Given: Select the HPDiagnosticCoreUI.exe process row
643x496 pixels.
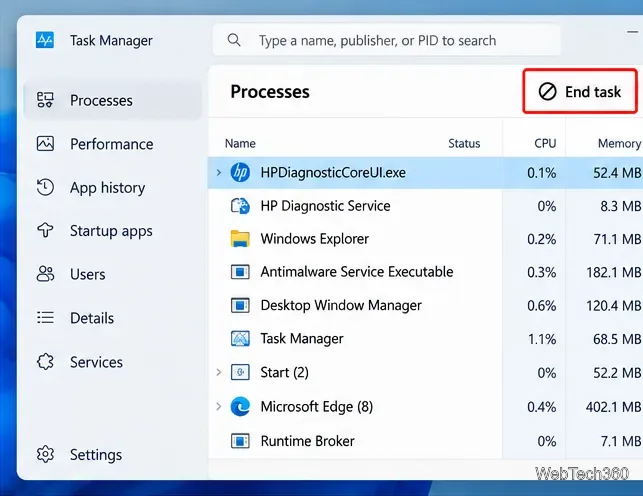Looking at the screenshot, I should (425, 172).
